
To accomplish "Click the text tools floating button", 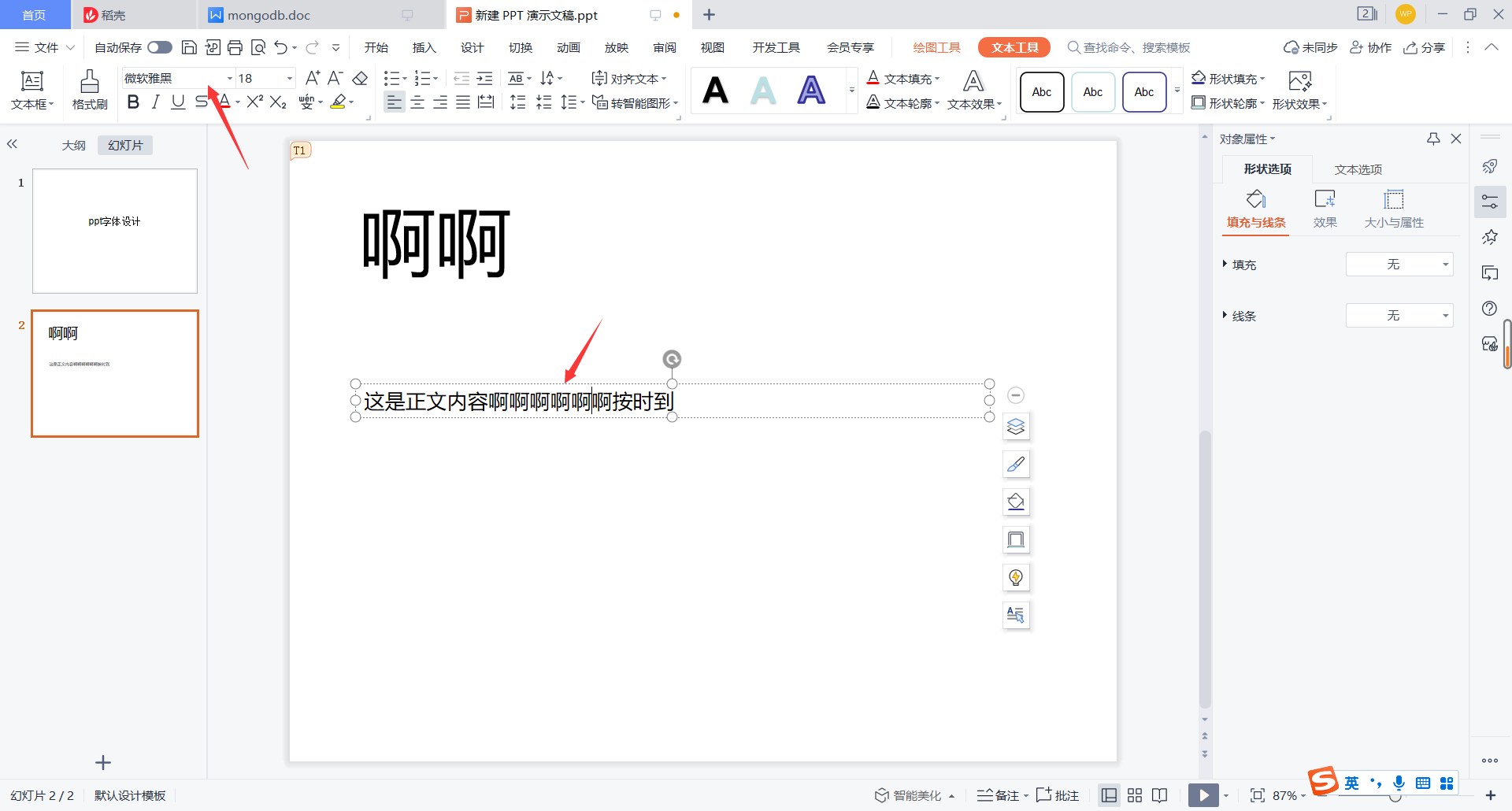I will click(x=1016, y=616).
